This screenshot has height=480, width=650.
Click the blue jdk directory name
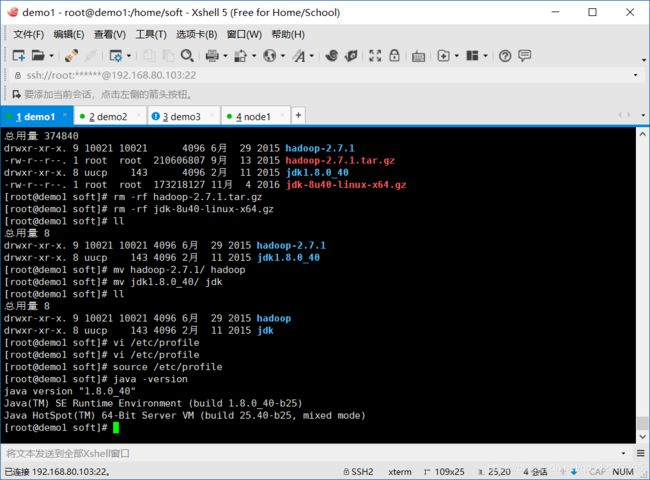tap(265, 330)
